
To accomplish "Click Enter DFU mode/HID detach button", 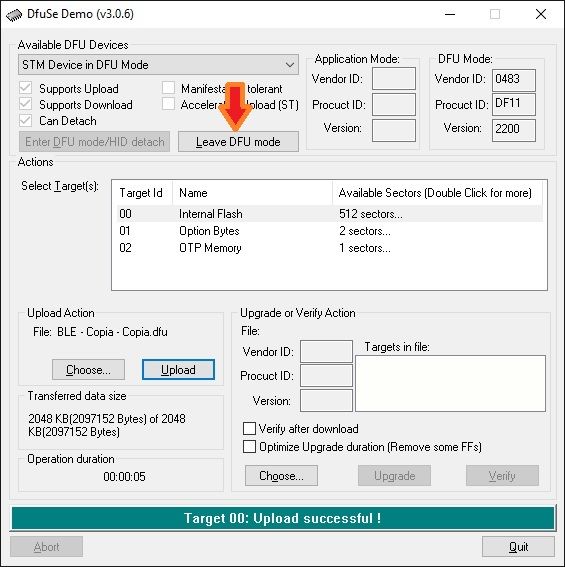I will click(x=94, y=141).
